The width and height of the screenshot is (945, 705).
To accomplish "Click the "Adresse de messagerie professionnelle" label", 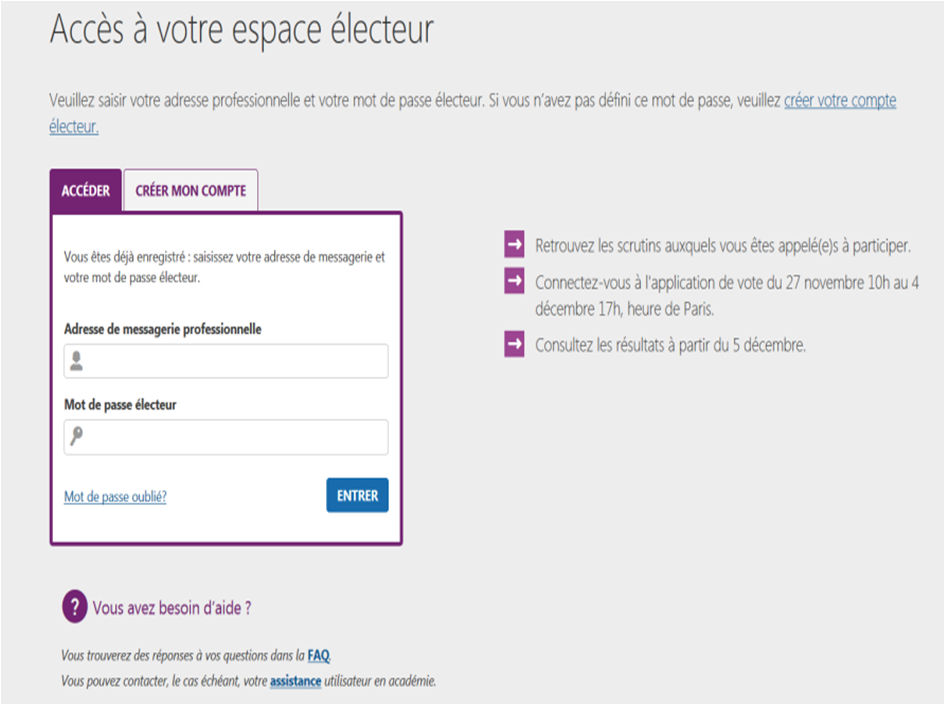I will (x=166, y=331).
